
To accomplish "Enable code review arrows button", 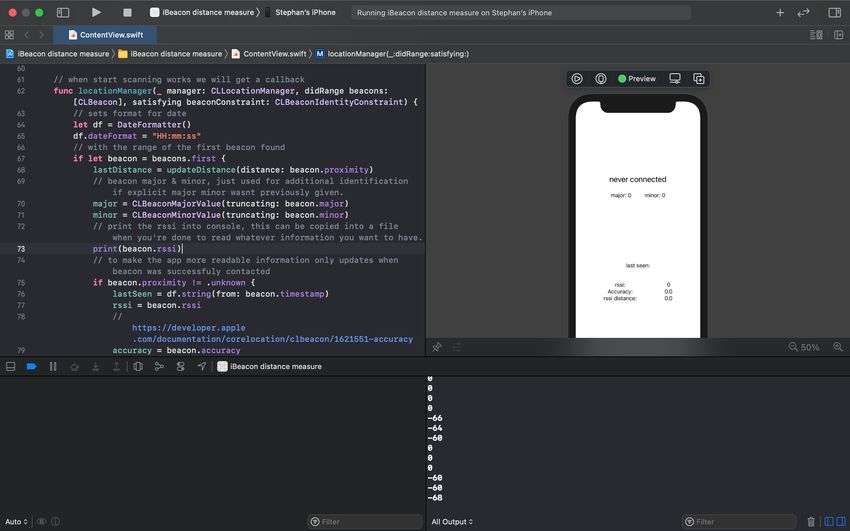I will click(803, 12).
